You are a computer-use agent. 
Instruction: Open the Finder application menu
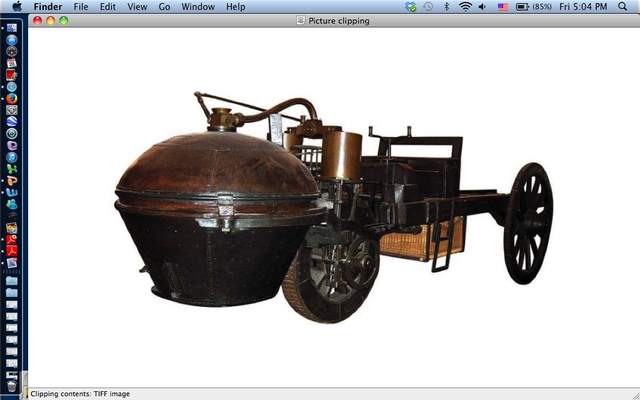point(48,7)
